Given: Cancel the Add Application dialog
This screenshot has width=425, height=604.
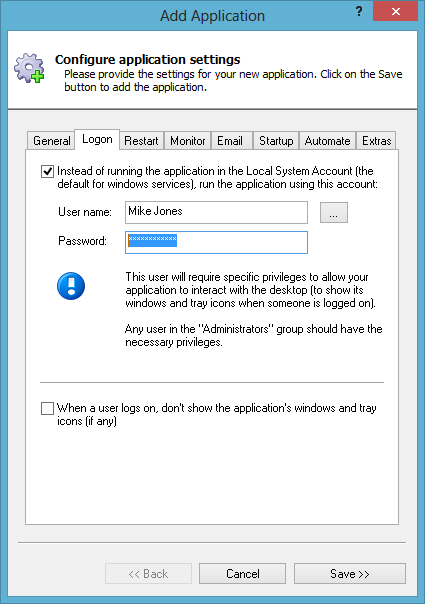Looking at the screenshot, I should [x=242, y=574].
